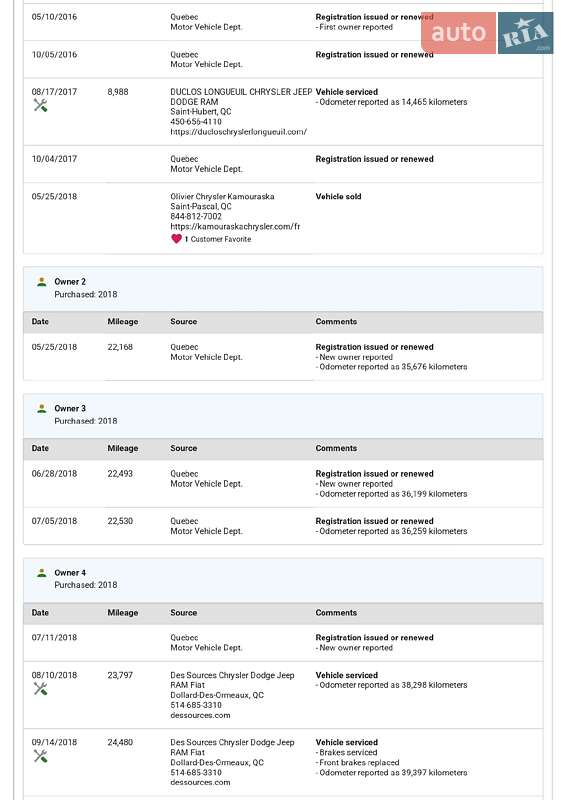The height and width of the screenshot is (800, 566).
Task: Click the pink Customer Favorite heart icon
Action: (x=176, y=239)
